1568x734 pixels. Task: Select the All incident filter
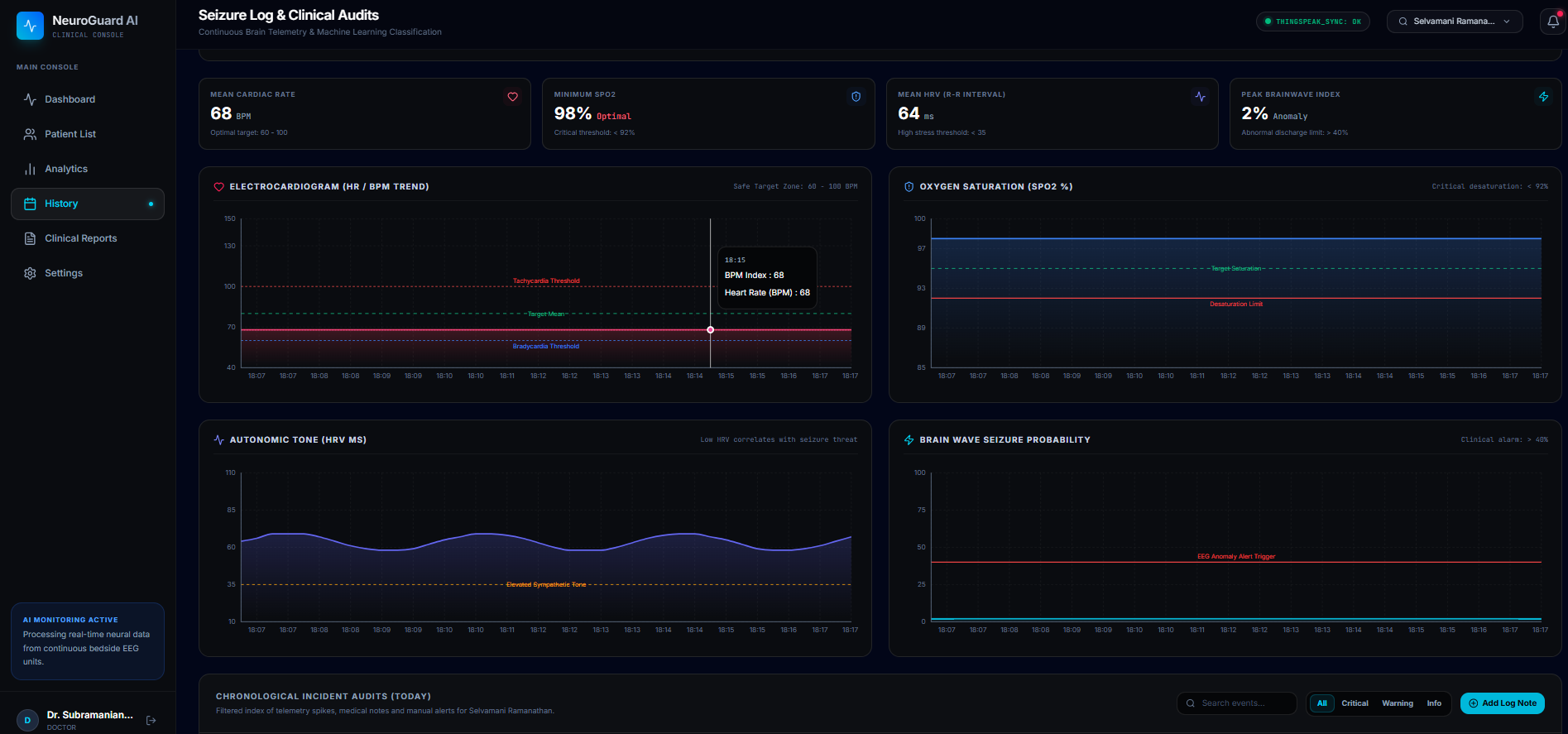(x=1321, y=703)
